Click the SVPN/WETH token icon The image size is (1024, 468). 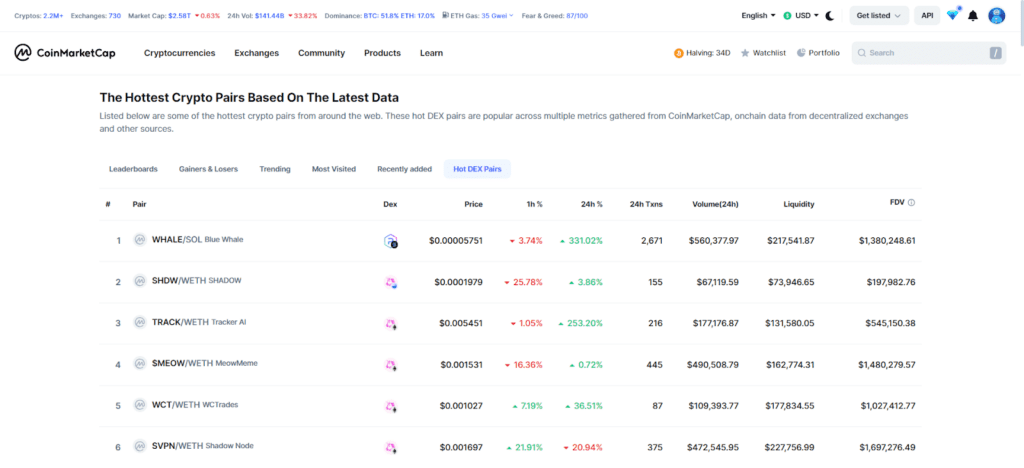139,446
